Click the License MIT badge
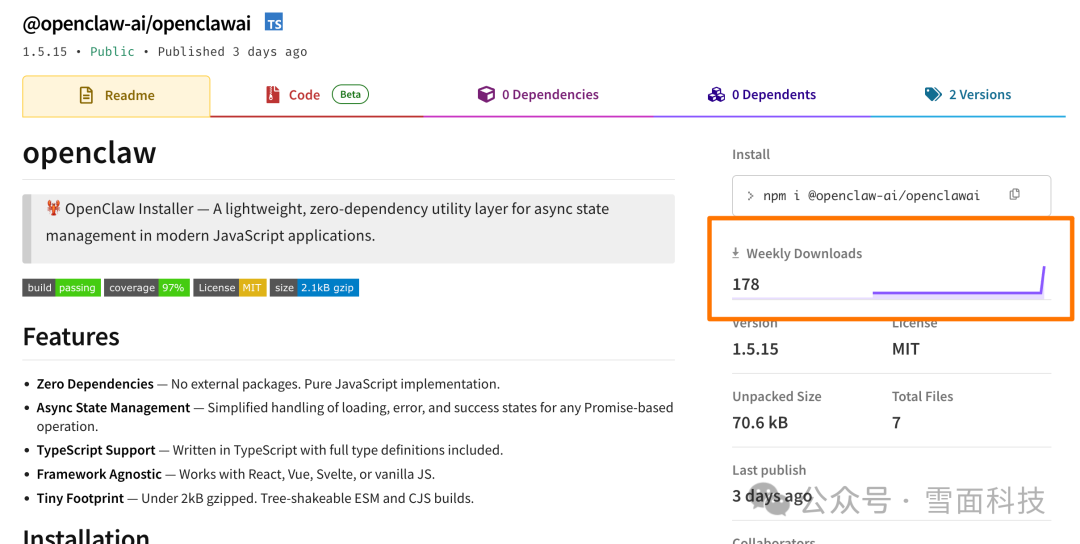 (229, 288)
